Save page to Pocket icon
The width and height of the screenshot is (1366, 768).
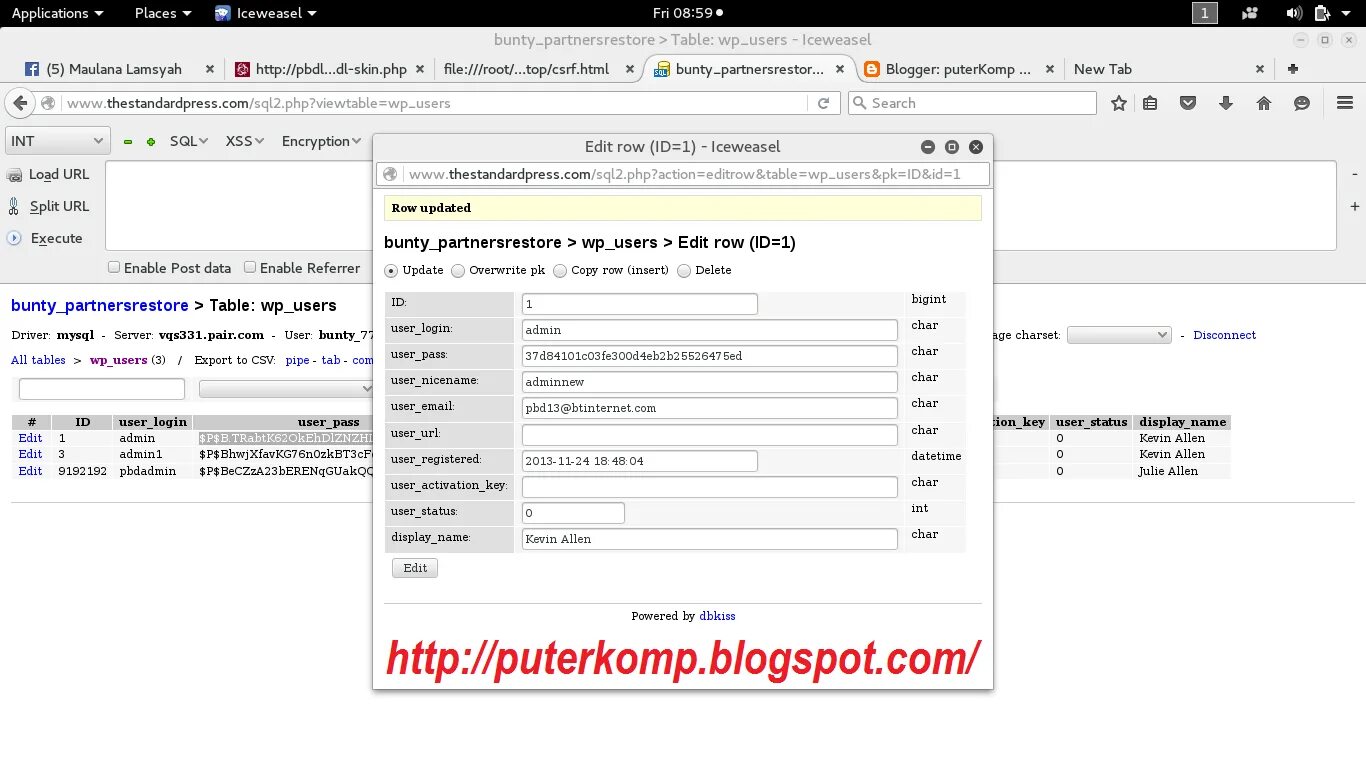[x=1188, y=103]
